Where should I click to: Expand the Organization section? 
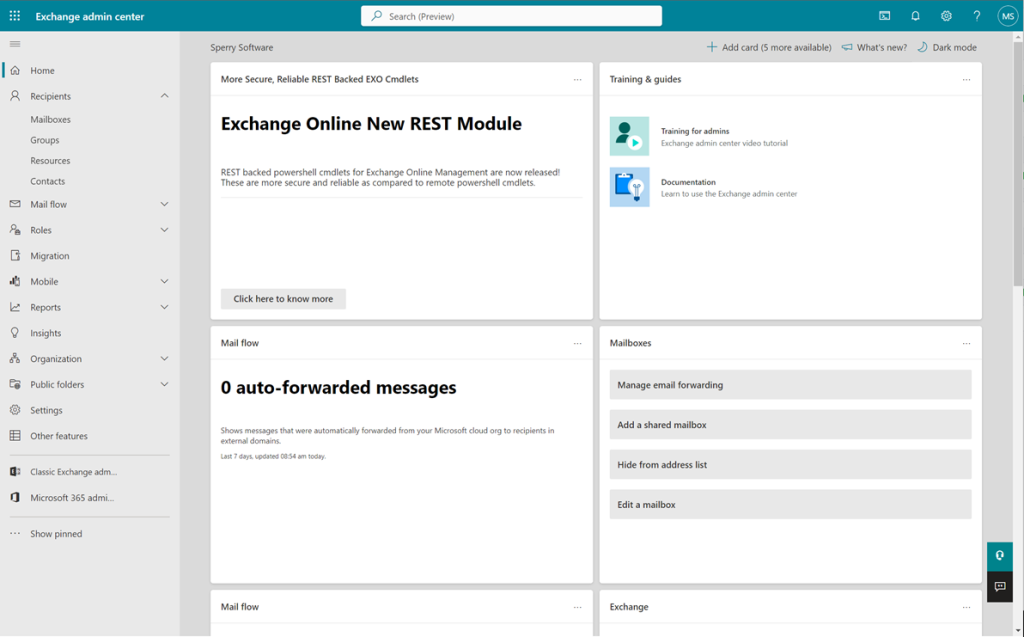(166, 358)
